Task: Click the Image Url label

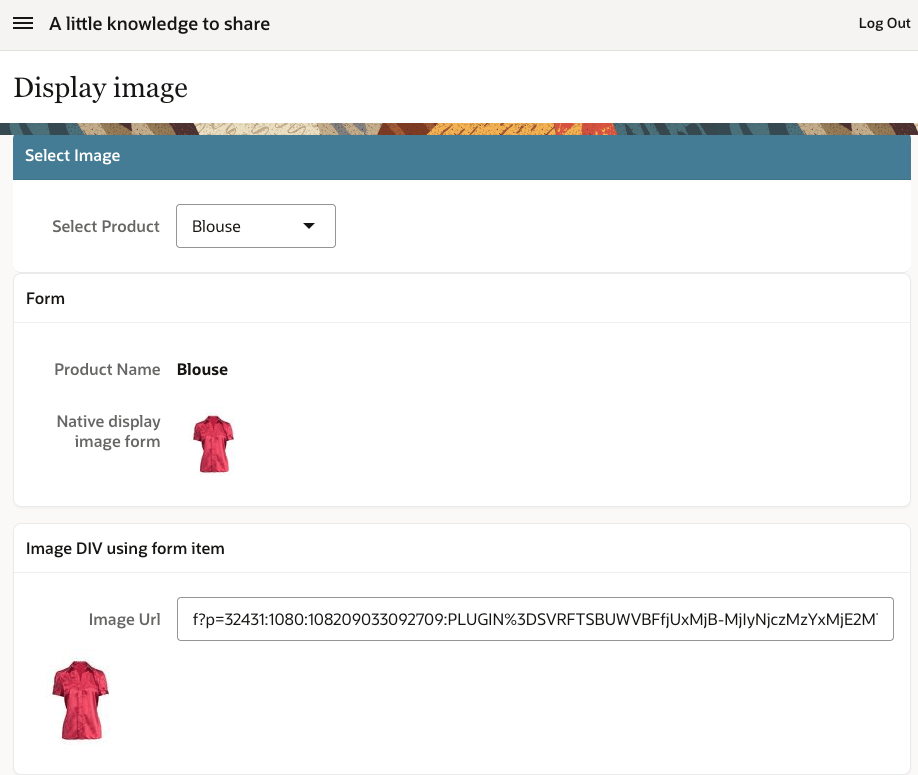Action: 124,620
